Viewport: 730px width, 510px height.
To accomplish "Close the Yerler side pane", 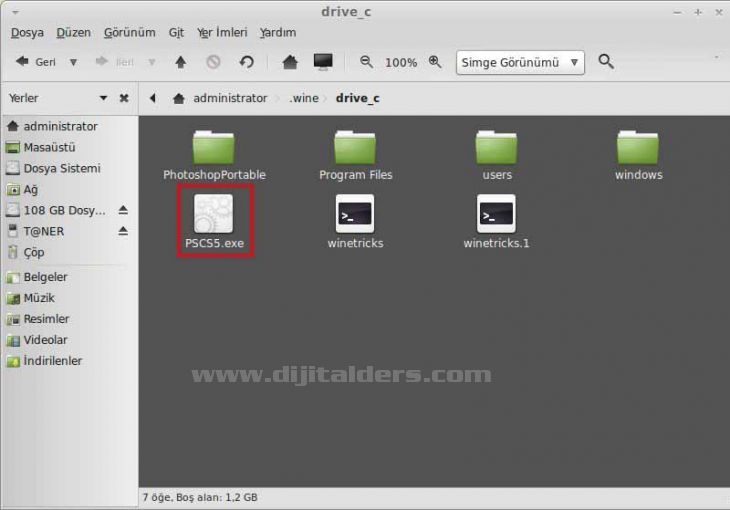I will pos(124,98).
